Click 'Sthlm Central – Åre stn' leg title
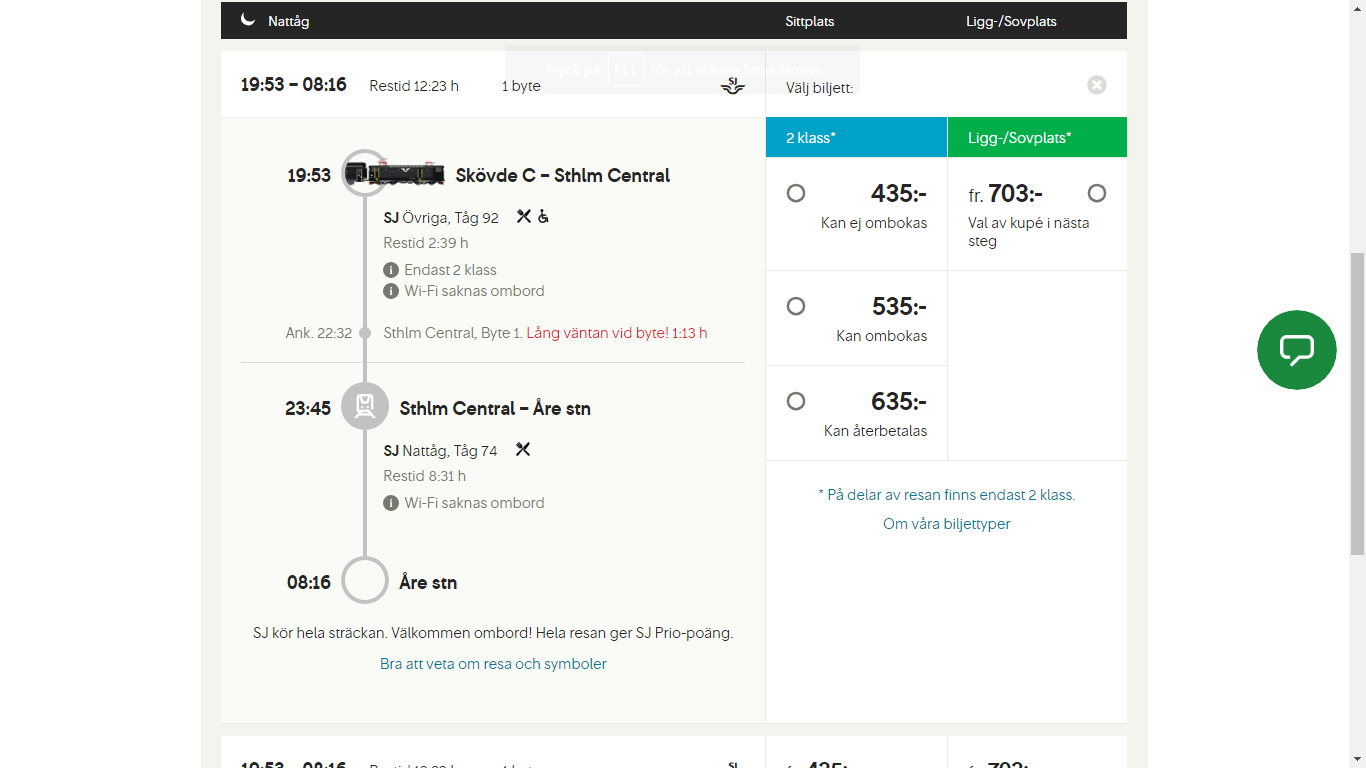The height and width of the screenshot is (768, 1366). click(495, 408)
